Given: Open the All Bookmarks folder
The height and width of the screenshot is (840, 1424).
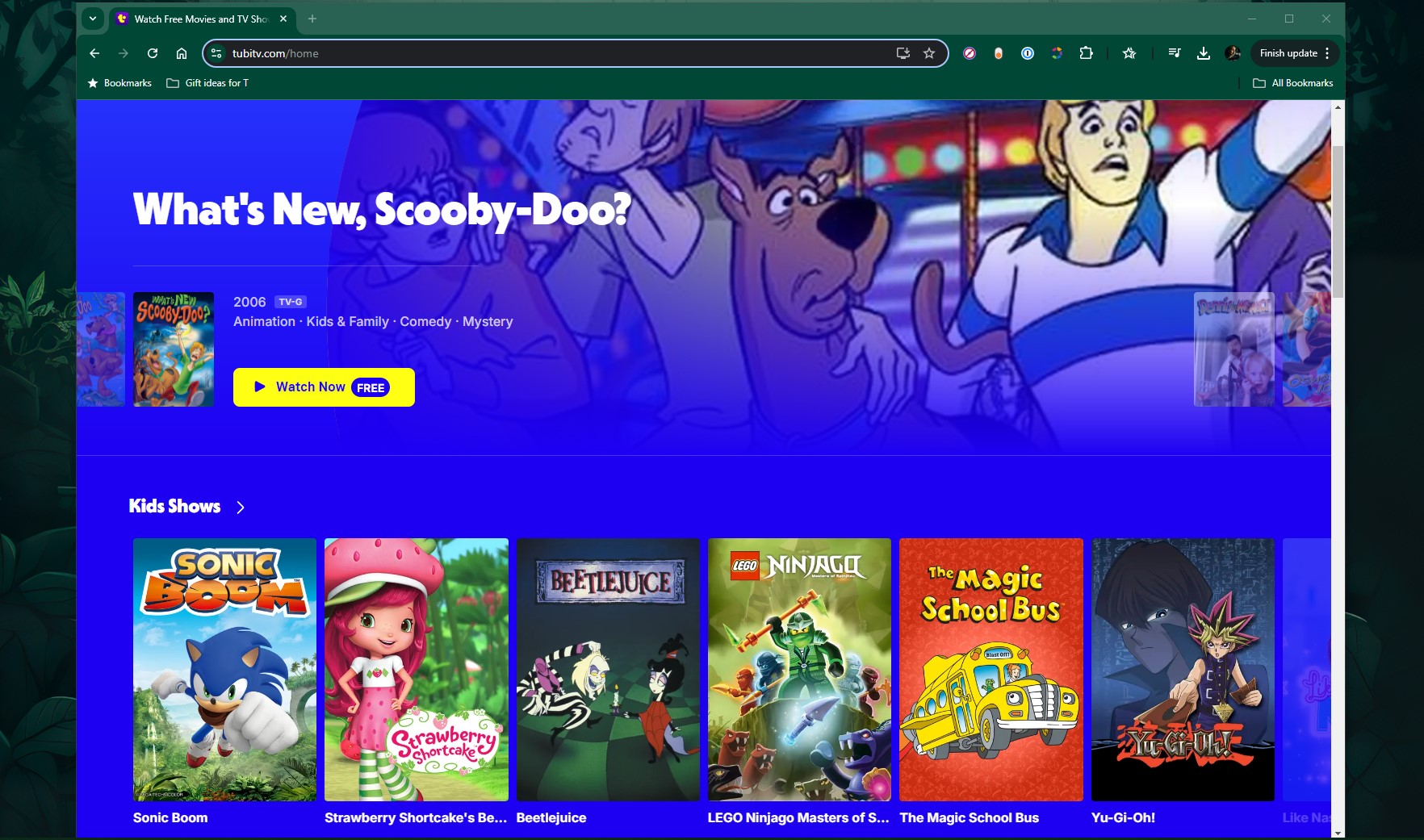Looking at the screenshot, I should pos(1293,83).
